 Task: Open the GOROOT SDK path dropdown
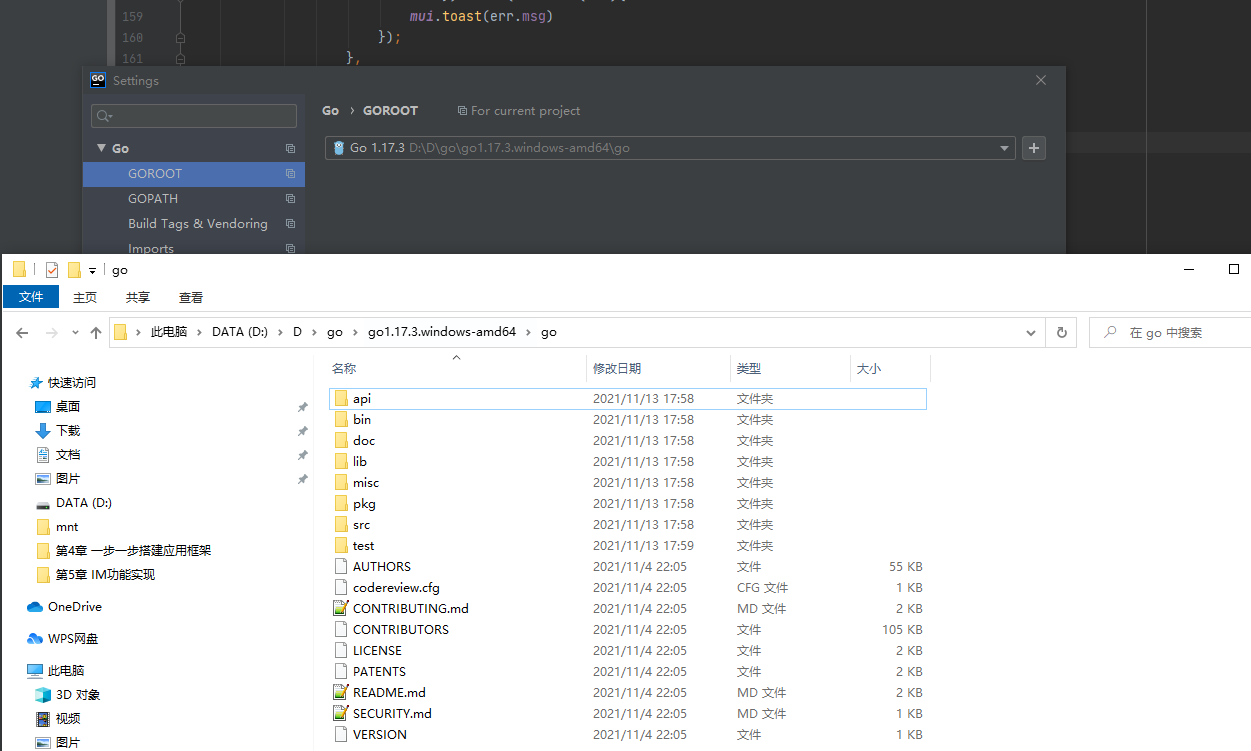click(1004, 148)
